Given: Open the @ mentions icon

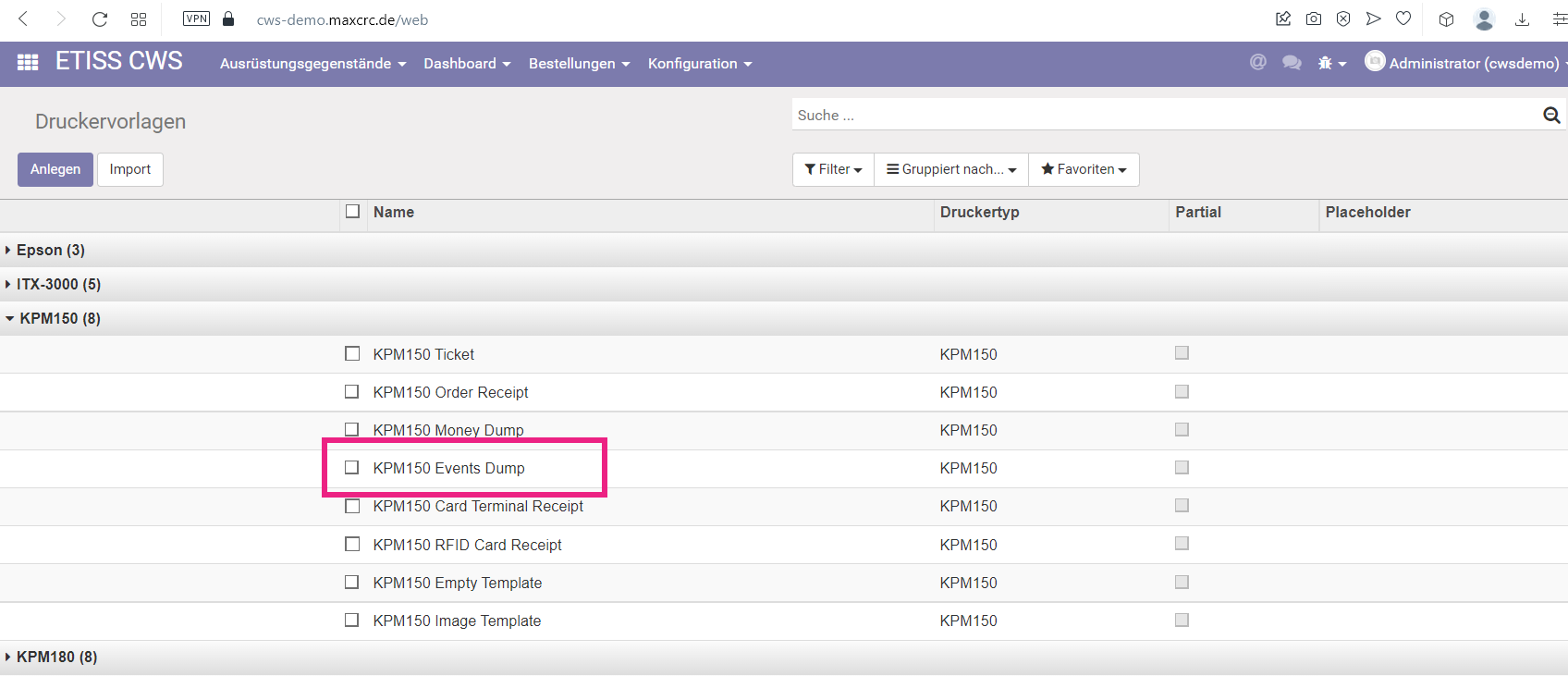Looking at the screenshot, I should click(1257, 62).
